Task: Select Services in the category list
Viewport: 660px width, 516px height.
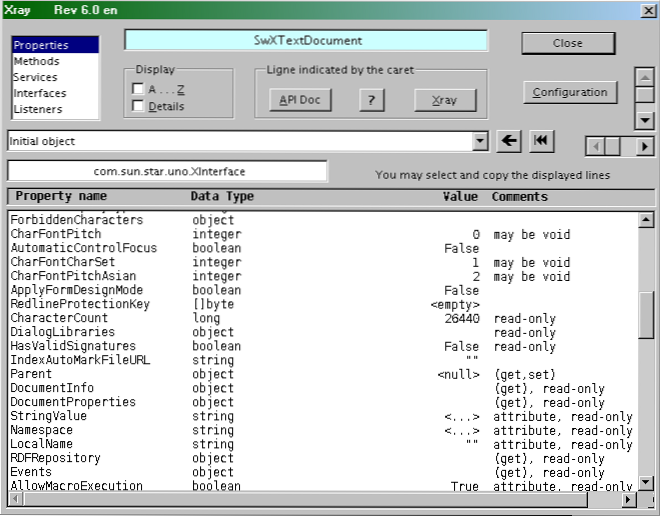Action: point(35,77)
